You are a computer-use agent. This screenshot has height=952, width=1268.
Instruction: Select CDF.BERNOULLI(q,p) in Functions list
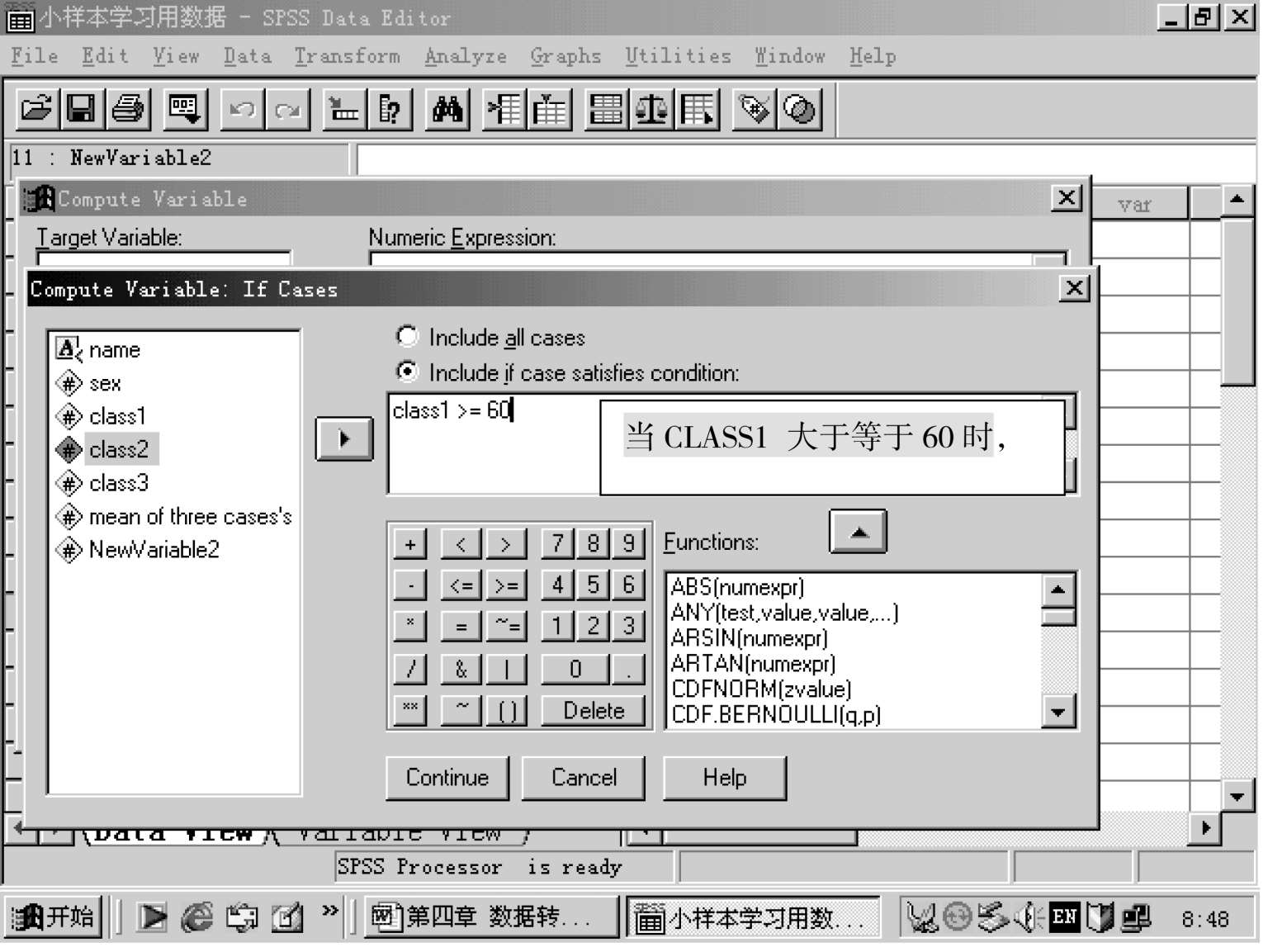pyautogui.click(x=776, y=714)
